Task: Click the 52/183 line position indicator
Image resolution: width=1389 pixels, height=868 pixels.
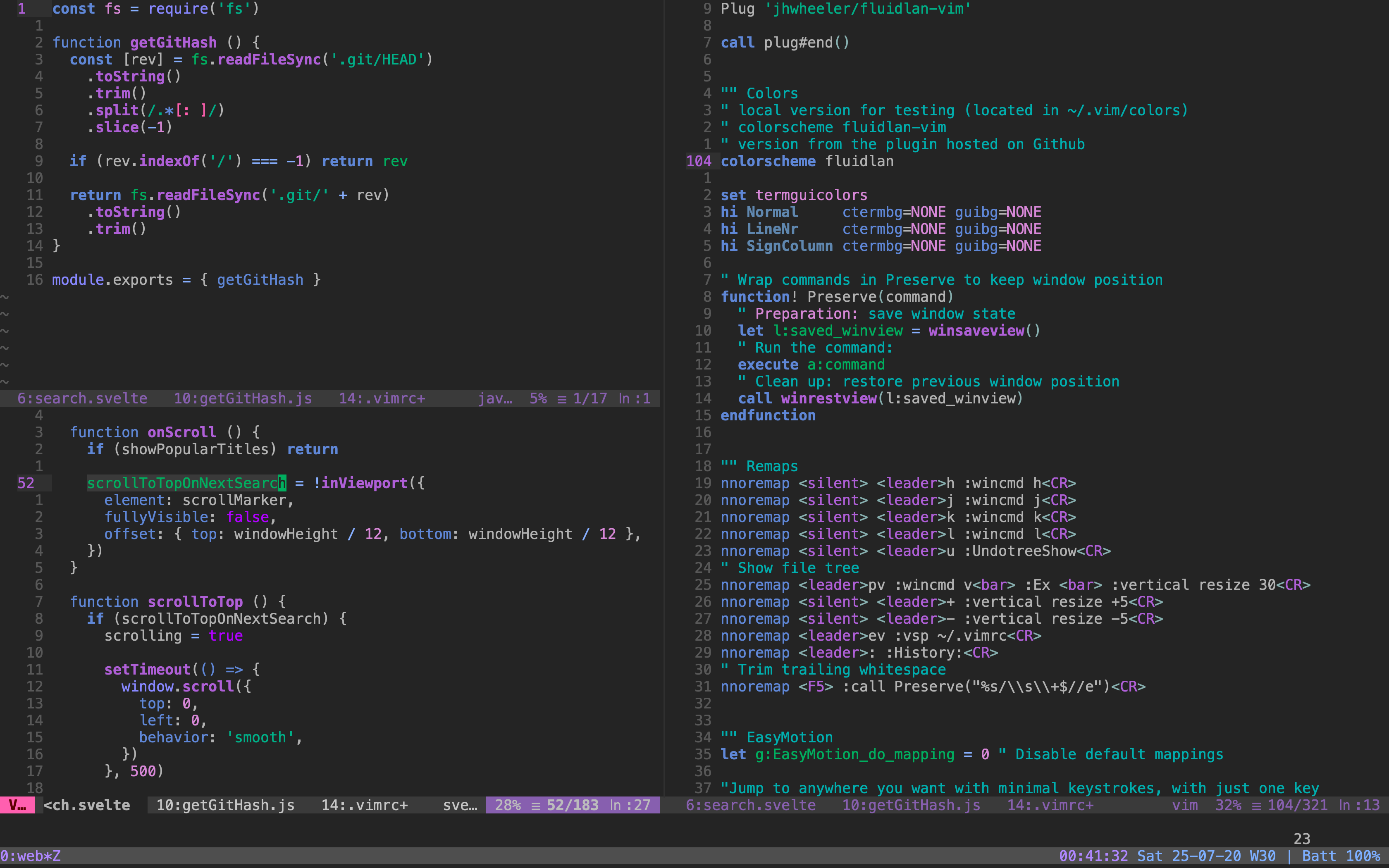Action: pos(572,805)
